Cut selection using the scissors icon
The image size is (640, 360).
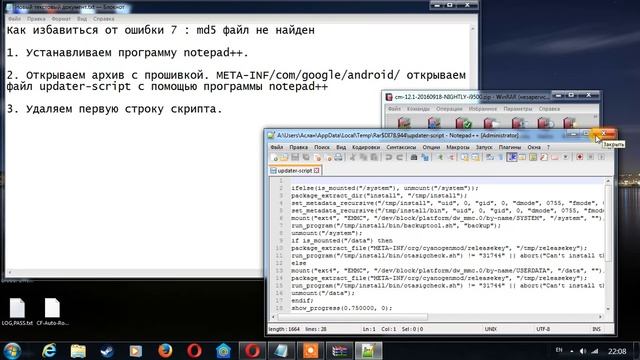pyautogui.click(x=353, y=157)
